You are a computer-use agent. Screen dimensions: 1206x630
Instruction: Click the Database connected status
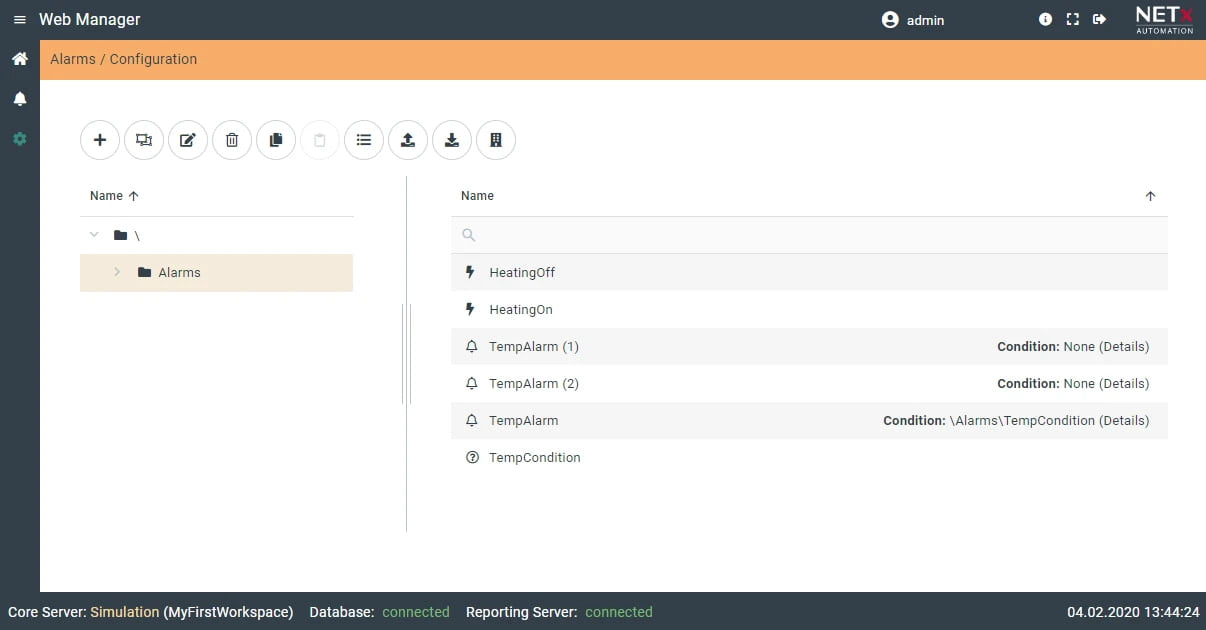point(416,612)
